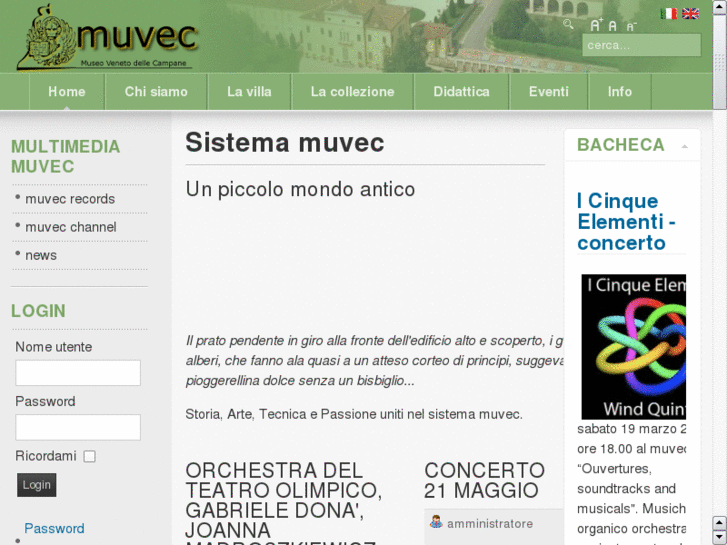The height and width of the screenshot is (545, 727).
Task: Click the Password input field
Action: point(78,427)
